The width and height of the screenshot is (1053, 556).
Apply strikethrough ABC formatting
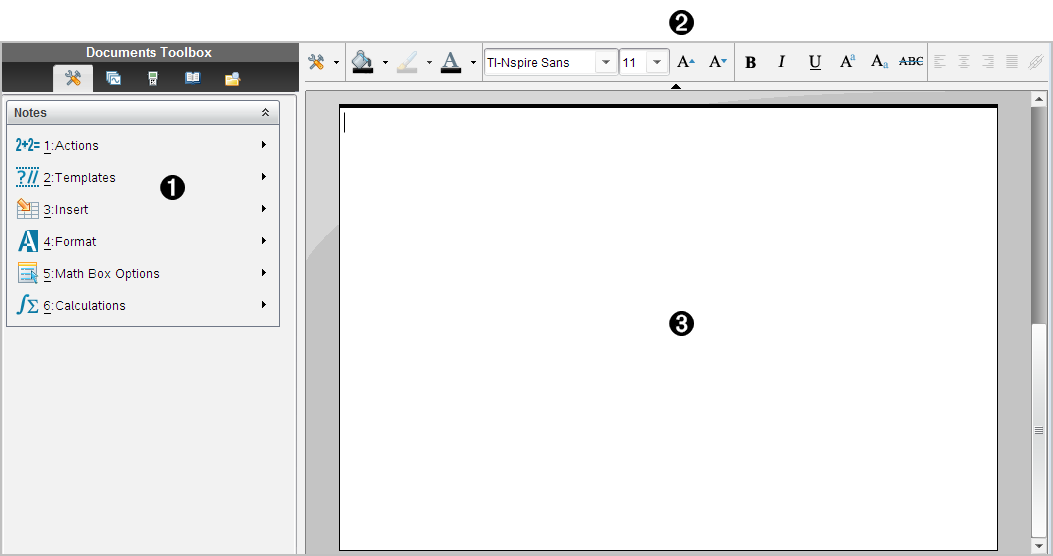tap(911, 62)
